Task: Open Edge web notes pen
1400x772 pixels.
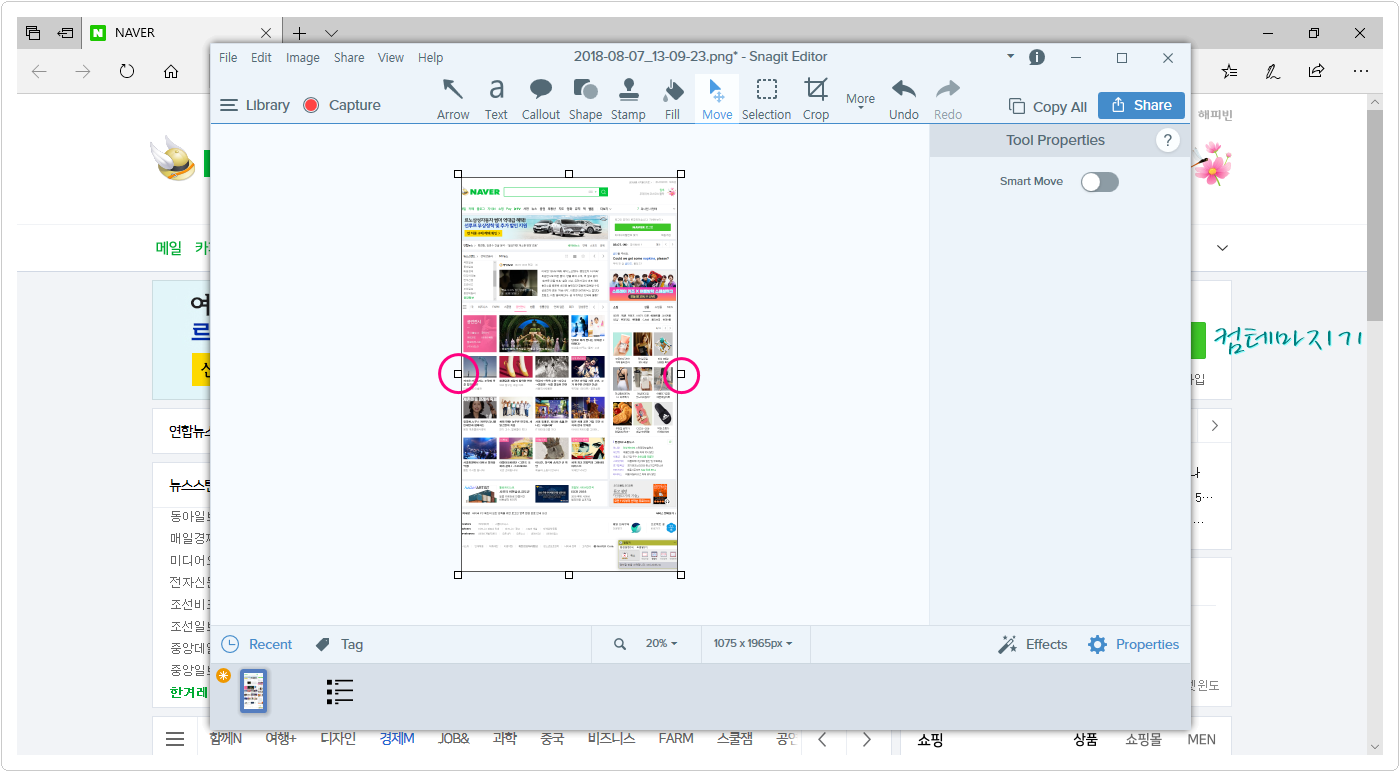Action: pyautogui.click(x=1273, y=71)
